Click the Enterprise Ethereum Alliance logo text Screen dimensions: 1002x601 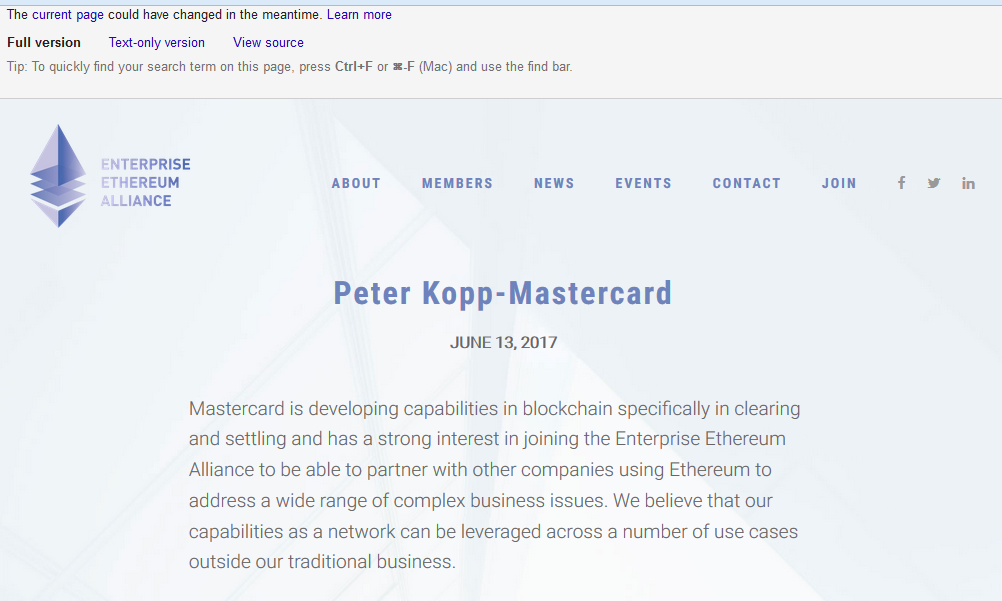tap(146, 183)
